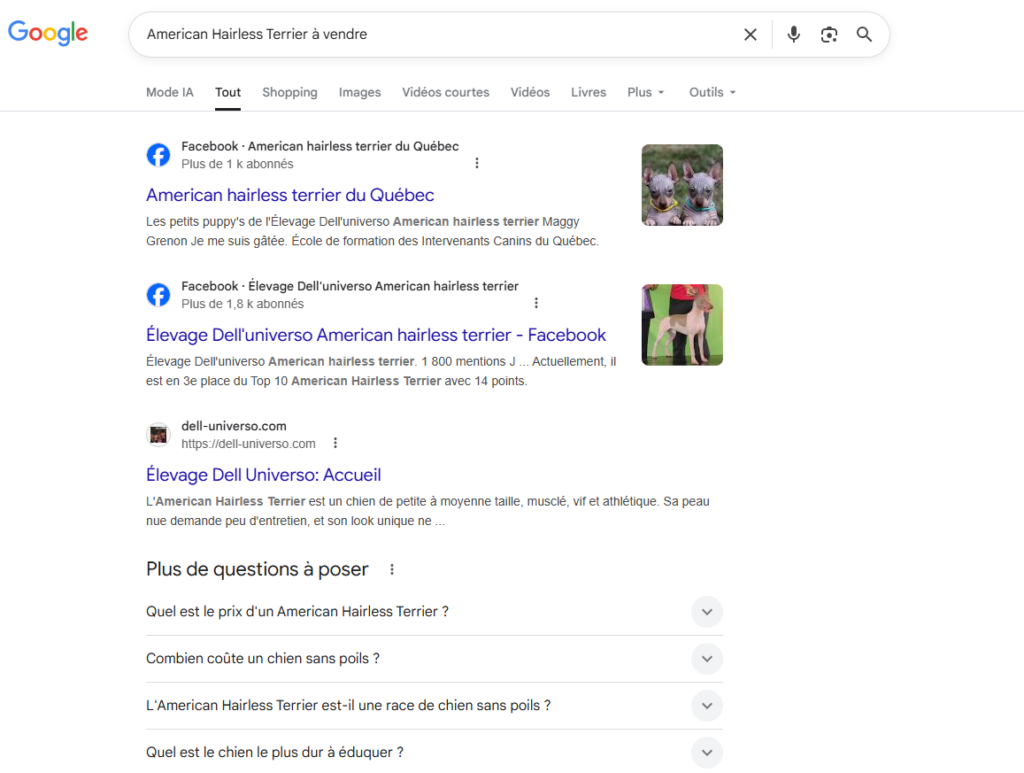Click the search magnifier icon
Viewport: 1024px width, 773px height.
coord(863,34)
